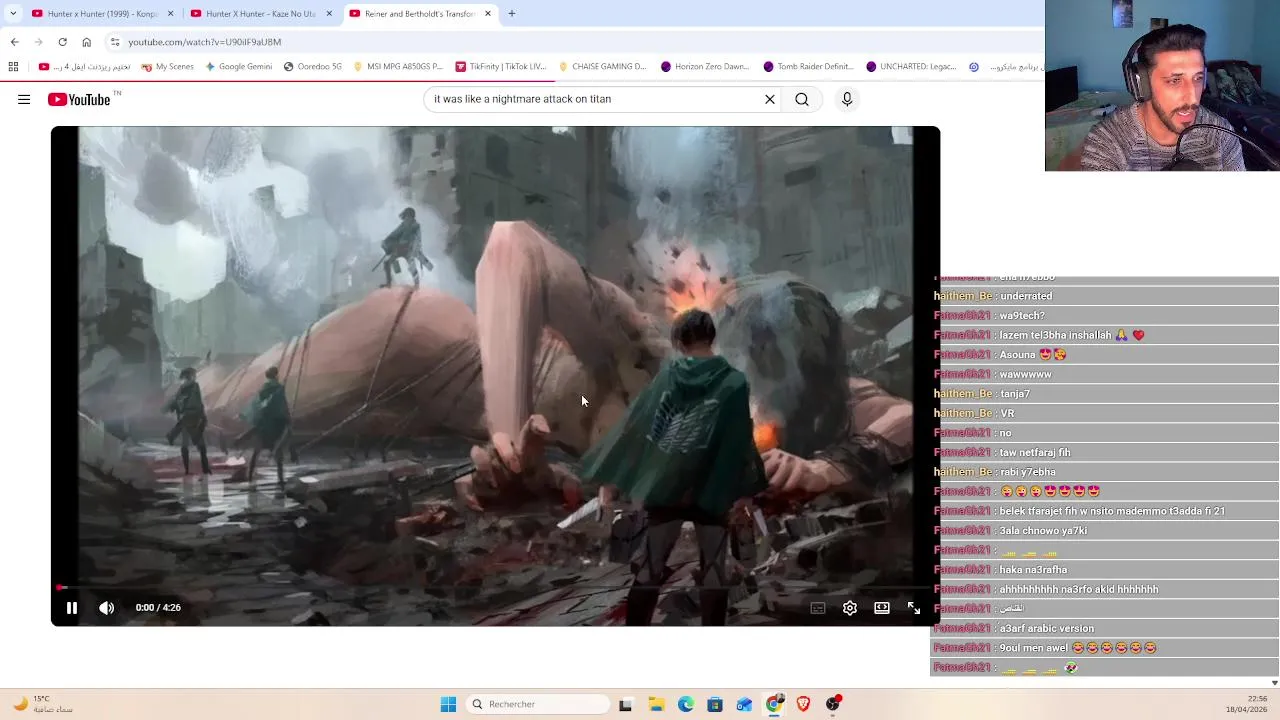Click the address bar URL
The width and height of the screenshot is (1280, 720).
pyautogui.click(x=204, y=42)
